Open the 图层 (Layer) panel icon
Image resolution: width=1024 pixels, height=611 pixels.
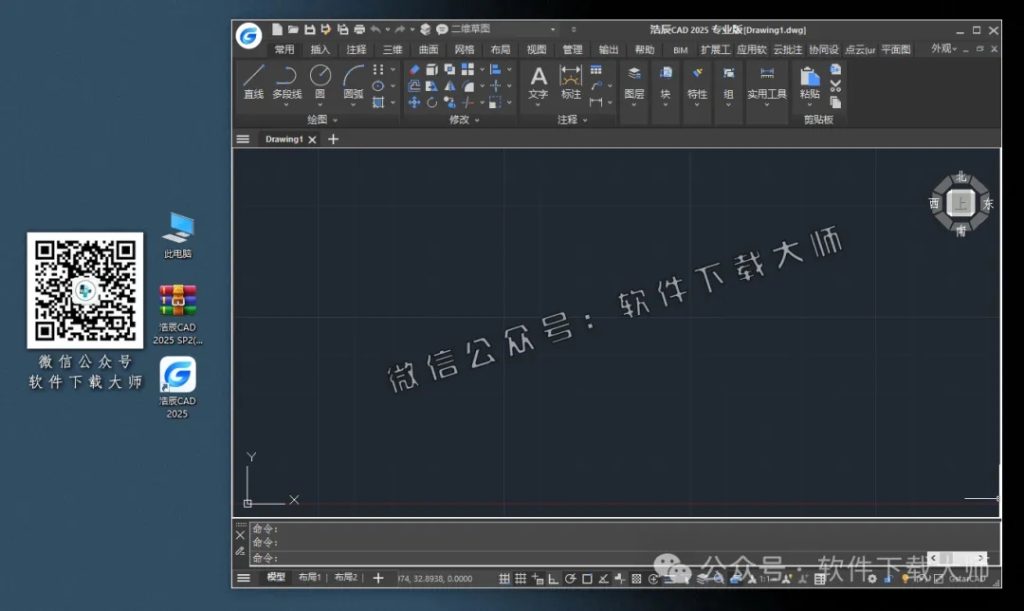click(x=634, y=81)
